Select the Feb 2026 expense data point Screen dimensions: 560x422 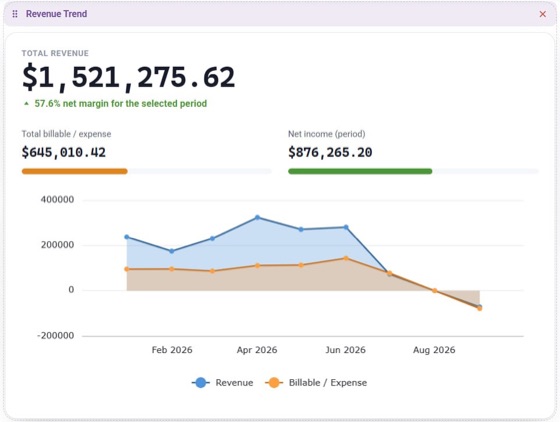tap(172, 269)
